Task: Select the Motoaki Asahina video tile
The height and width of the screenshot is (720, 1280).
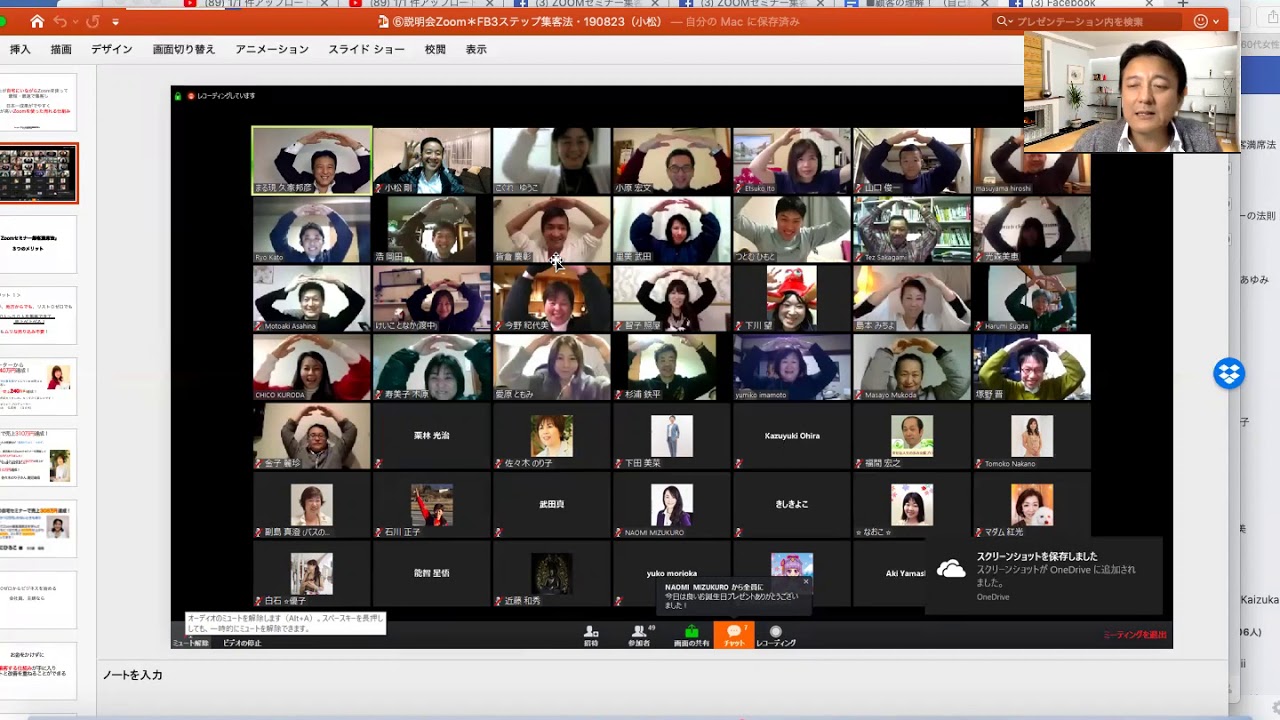Action: pos(312,298)
